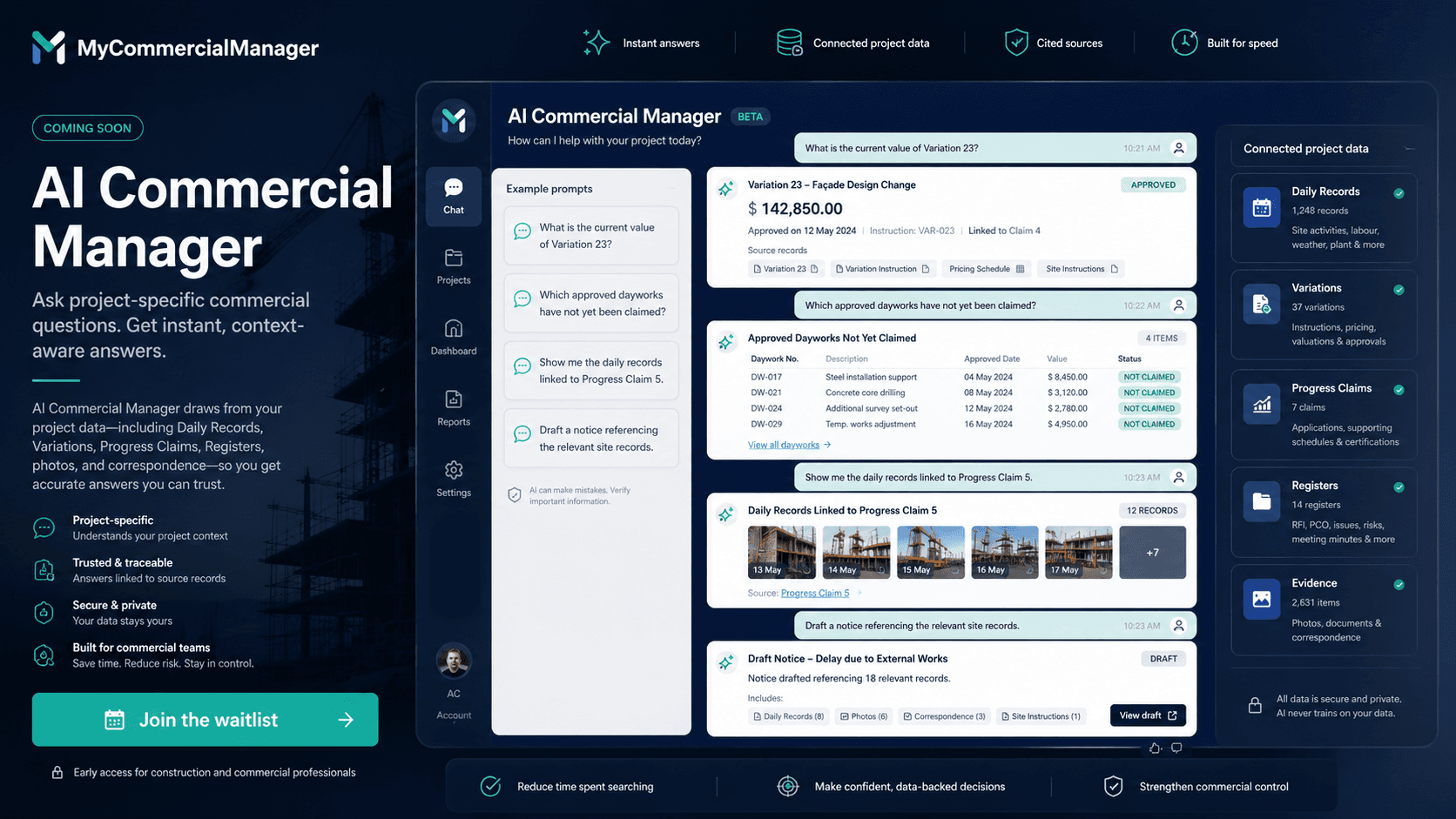Click the View draft button
The width and height of the screenshot is (1456, 819).
point(1148,715)
